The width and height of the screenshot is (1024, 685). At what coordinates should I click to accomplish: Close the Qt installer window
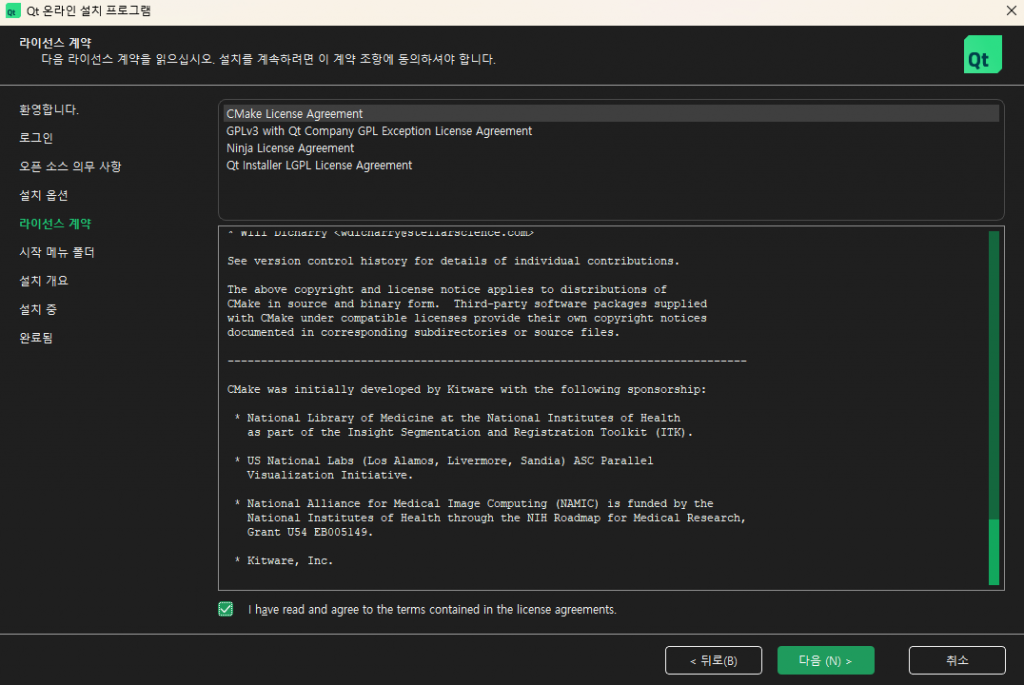click(x=1010, y=11)
